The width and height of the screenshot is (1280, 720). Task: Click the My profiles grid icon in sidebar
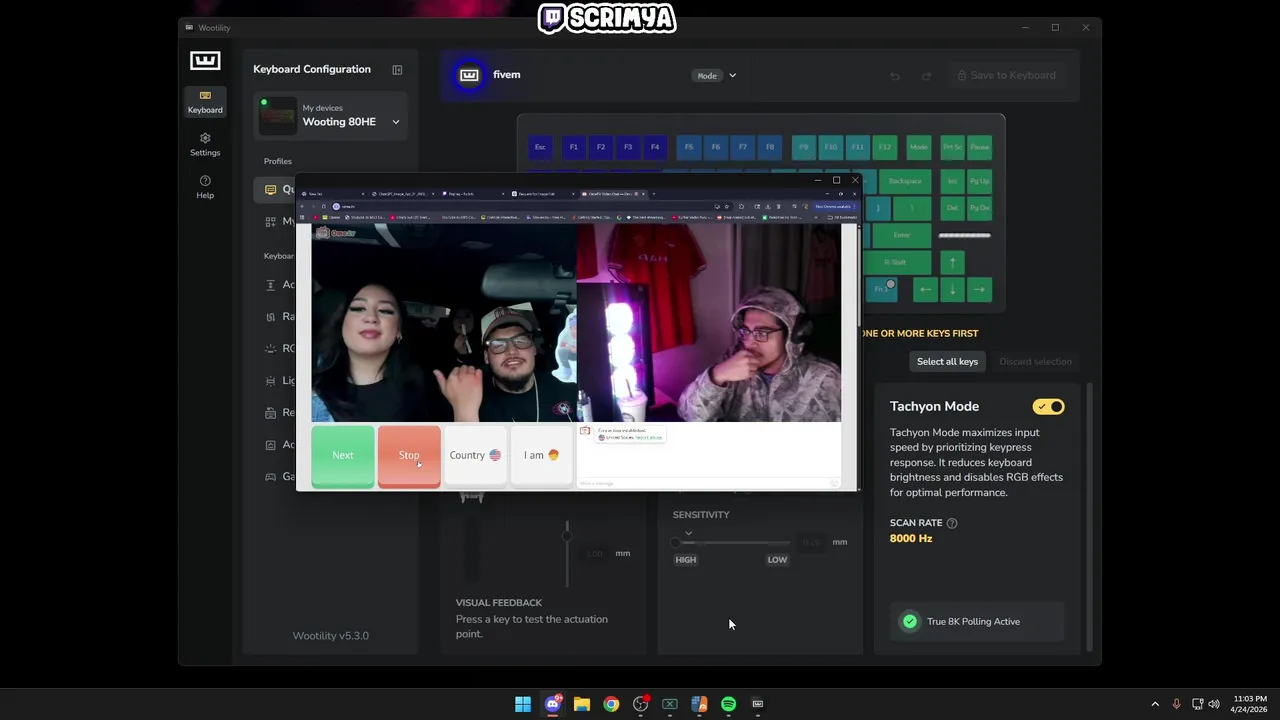click(x=270, y=221)
